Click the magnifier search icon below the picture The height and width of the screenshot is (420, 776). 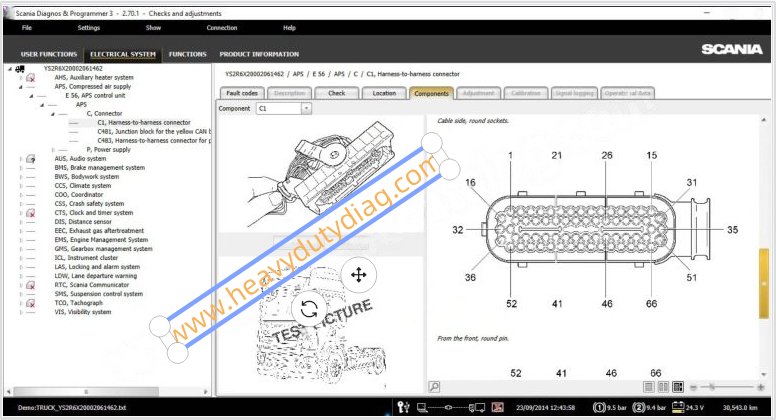click(434, 386)
